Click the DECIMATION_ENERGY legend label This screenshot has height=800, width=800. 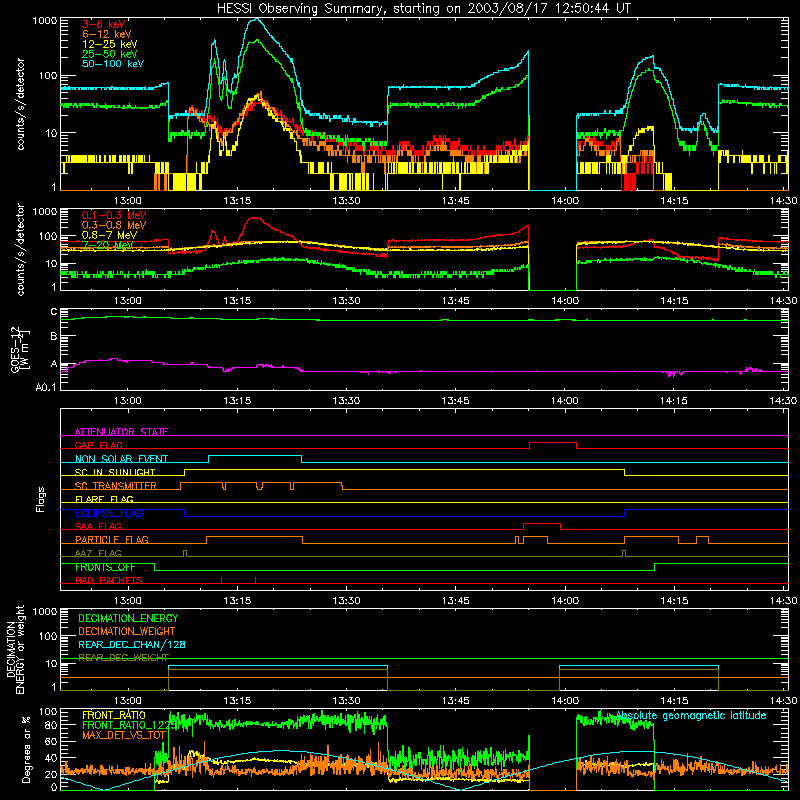[x=128, y=618]
